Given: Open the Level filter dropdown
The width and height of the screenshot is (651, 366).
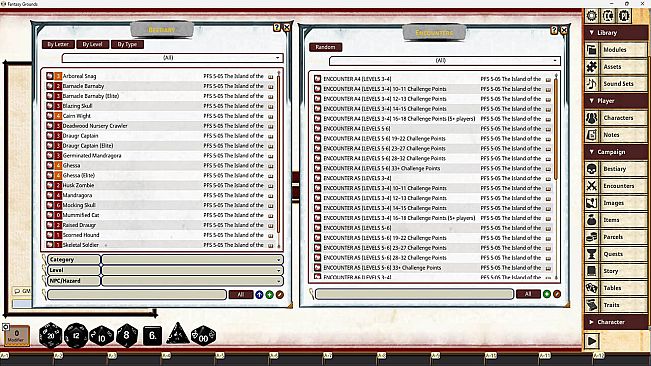Looking at the screenshot, I should point(193,270).
